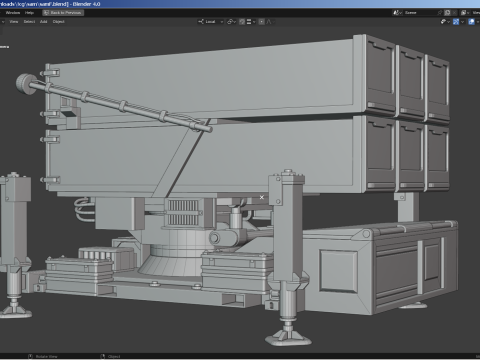
Task: Toggle proportional editing
Action: pyautogui.click(x=262, y=22)
